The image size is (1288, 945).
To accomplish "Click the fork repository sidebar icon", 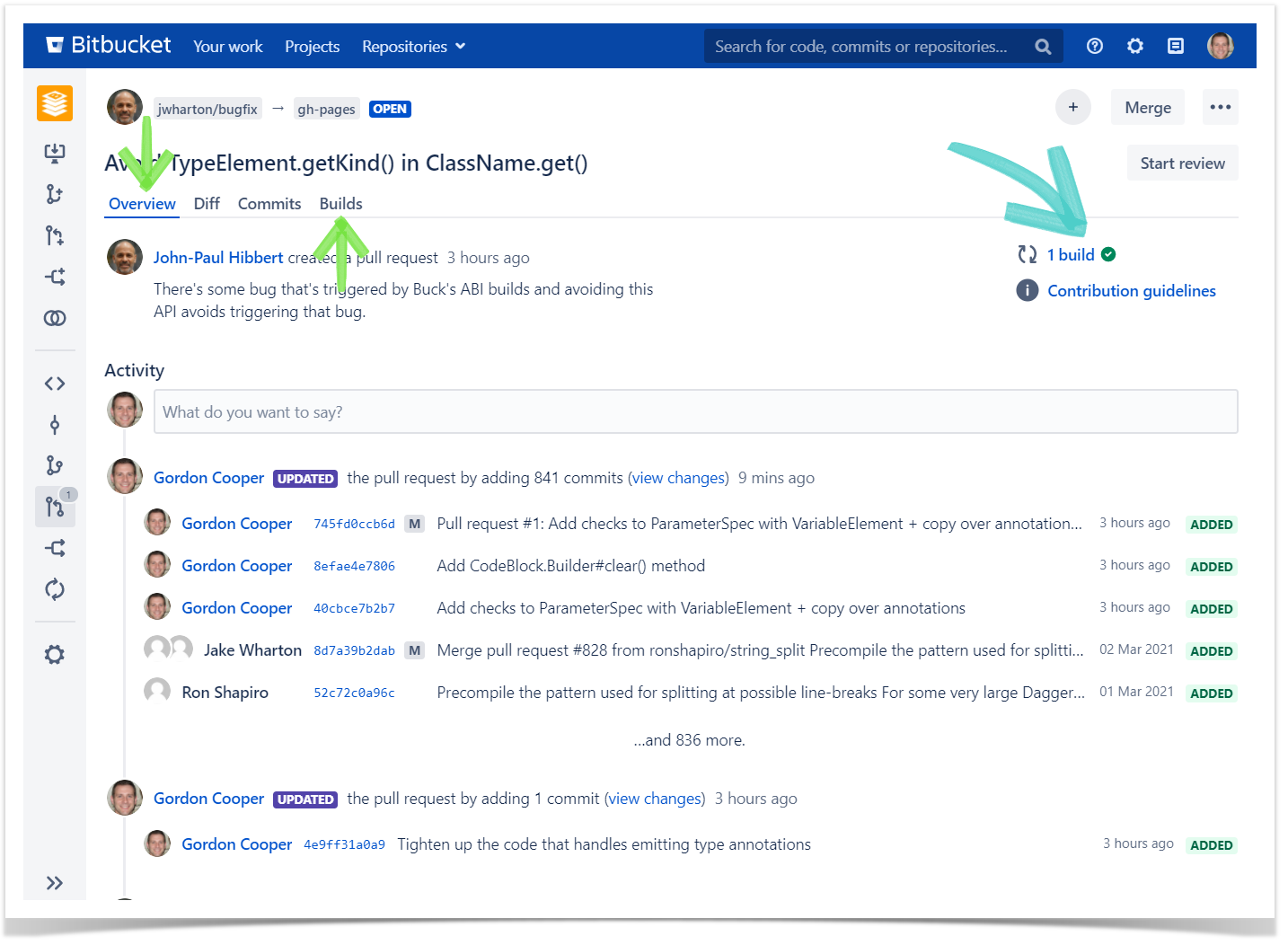I will pyautogui.click(x=55, y=277).
